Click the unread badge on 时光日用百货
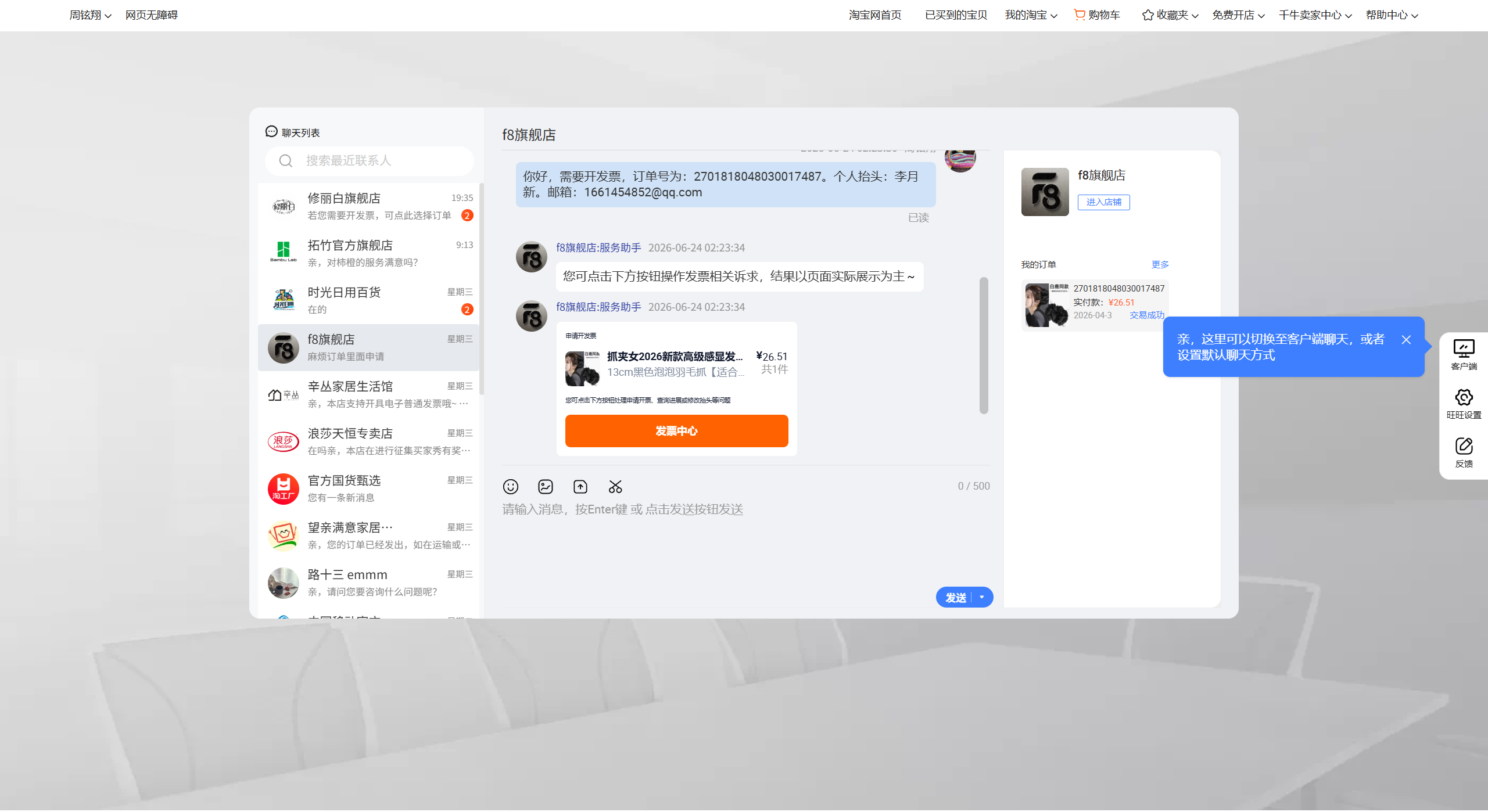This screenshot has width=1488, height=812. [x=467, y=310]
